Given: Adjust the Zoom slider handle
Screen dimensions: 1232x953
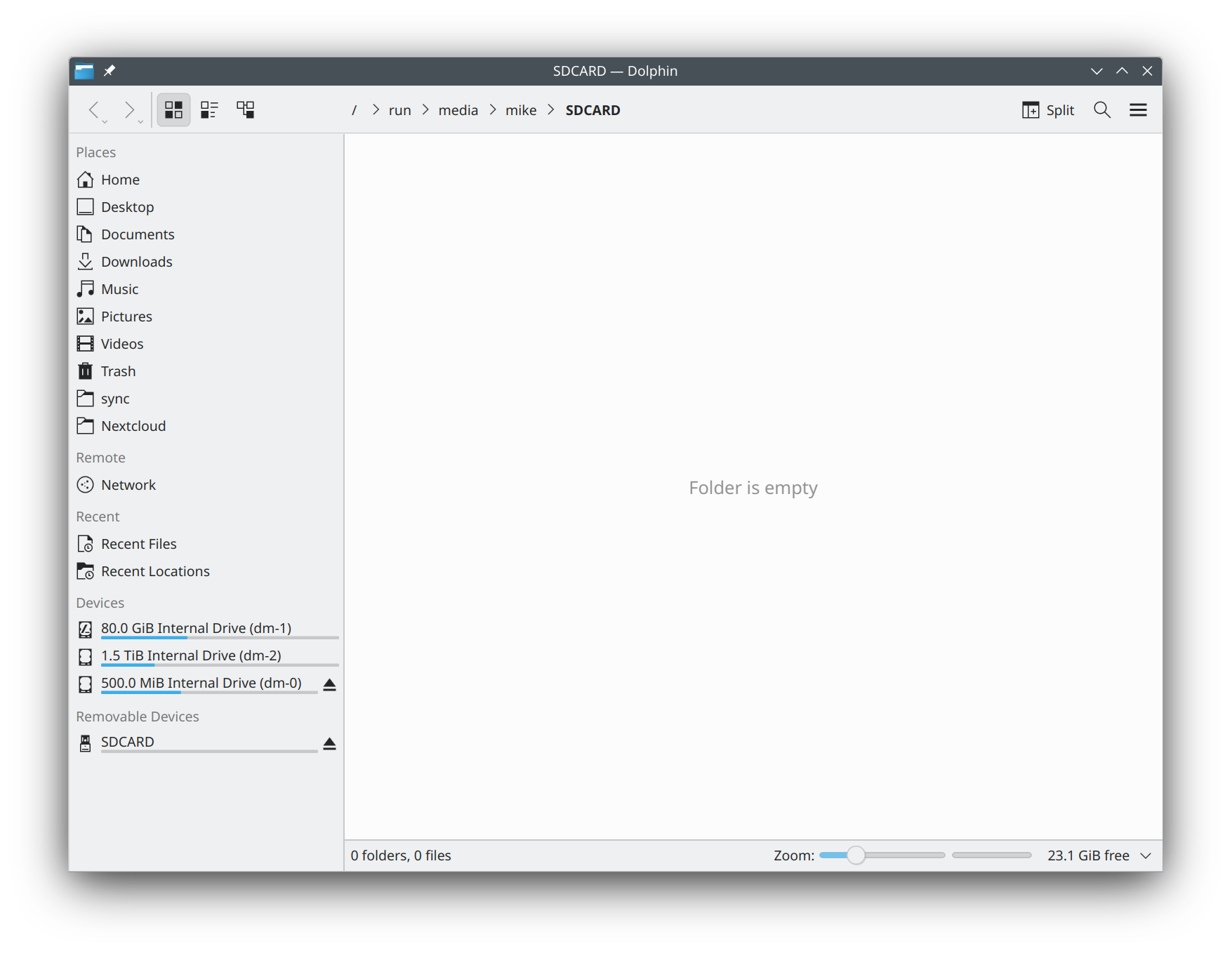Looking at the screenshot, I should click(x=856, y=855).
